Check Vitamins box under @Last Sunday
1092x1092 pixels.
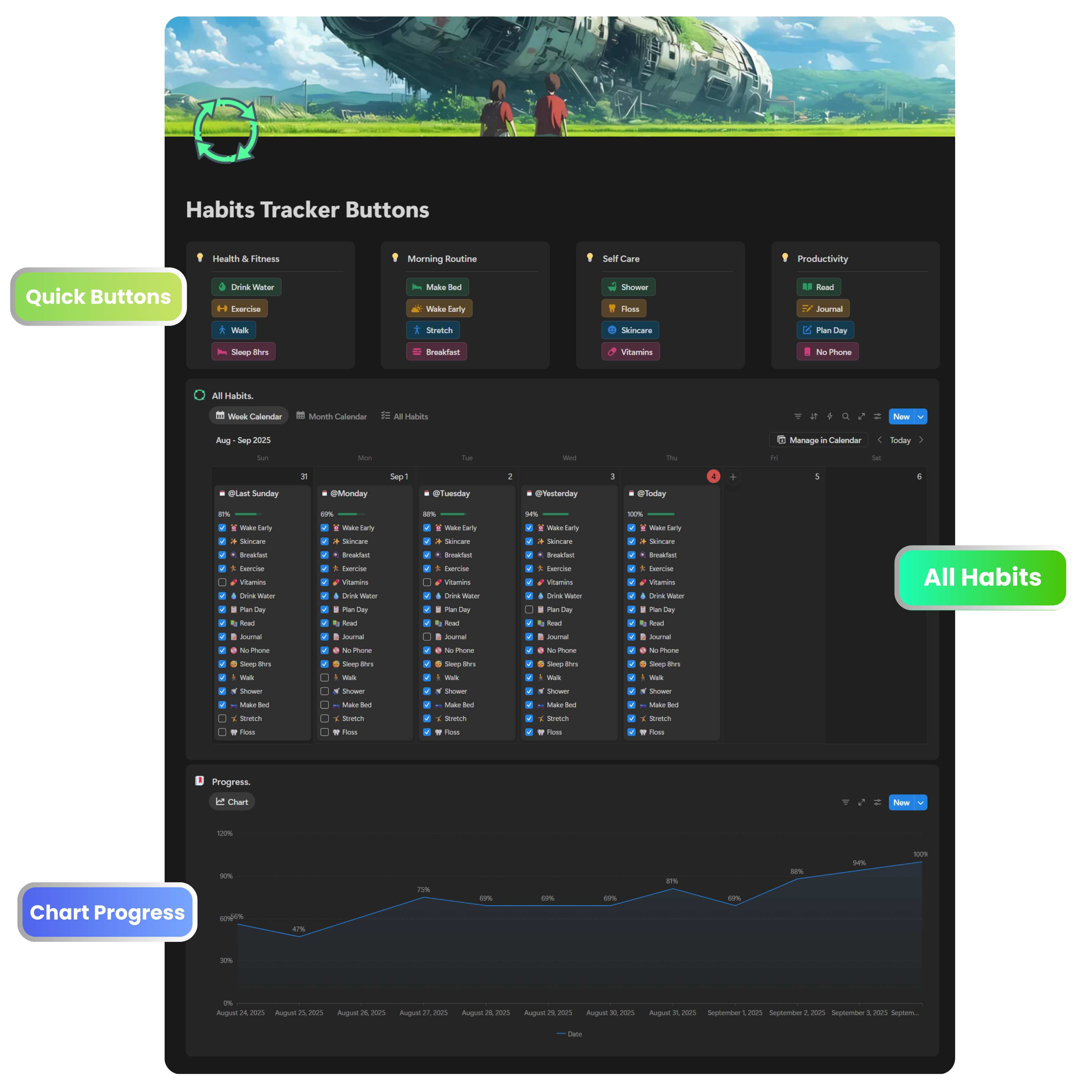click(222, 582)
